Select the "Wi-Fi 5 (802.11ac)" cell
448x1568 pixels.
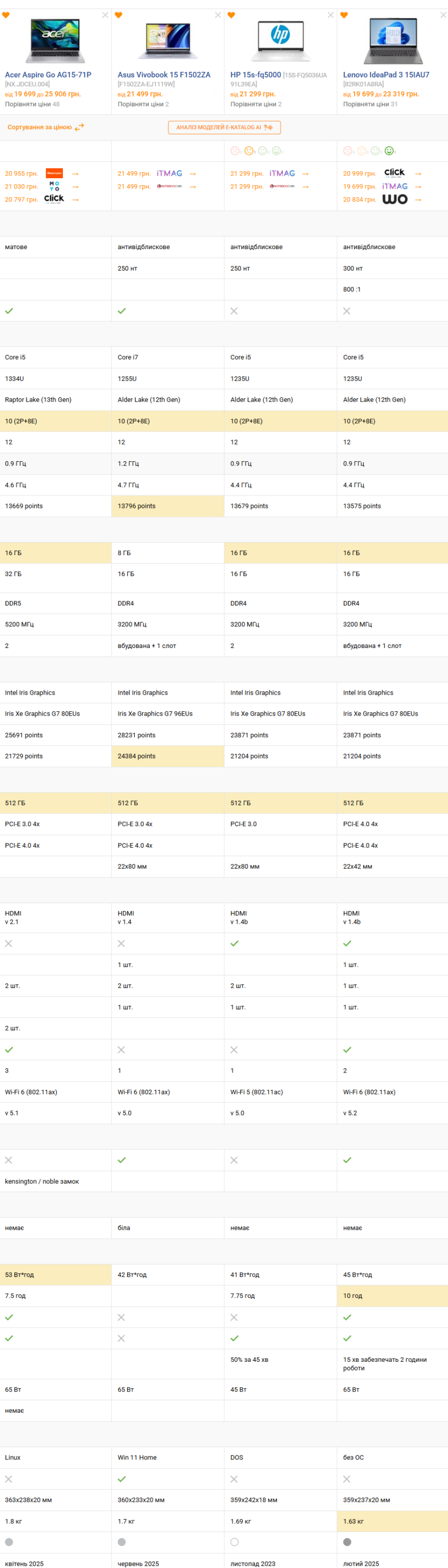point(281,1092)
